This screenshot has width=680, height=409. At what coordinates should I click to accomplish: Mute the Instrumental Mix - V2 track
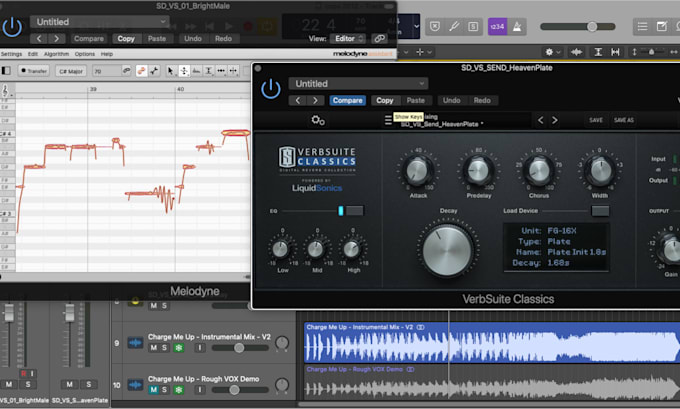pyautogui.click(x=154, y=347)
